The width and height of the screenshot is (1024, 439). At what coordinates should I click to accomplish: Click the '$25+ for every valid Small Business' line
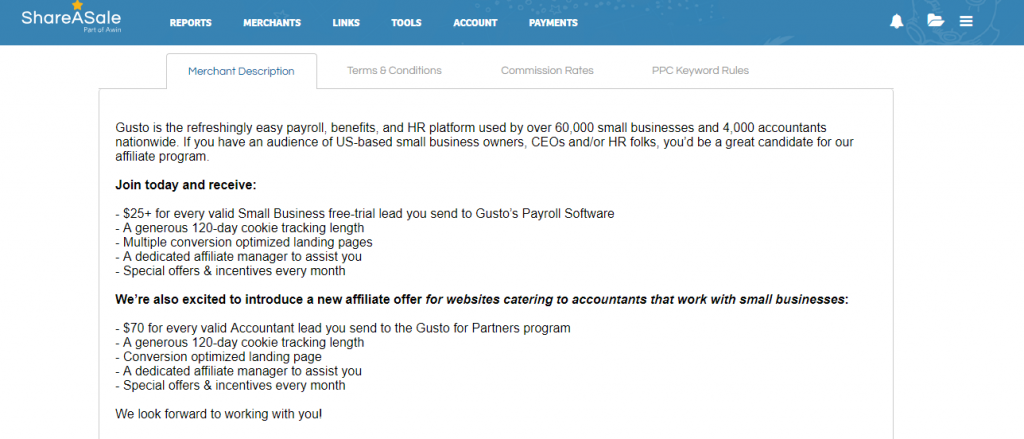[x=365, y=214]
